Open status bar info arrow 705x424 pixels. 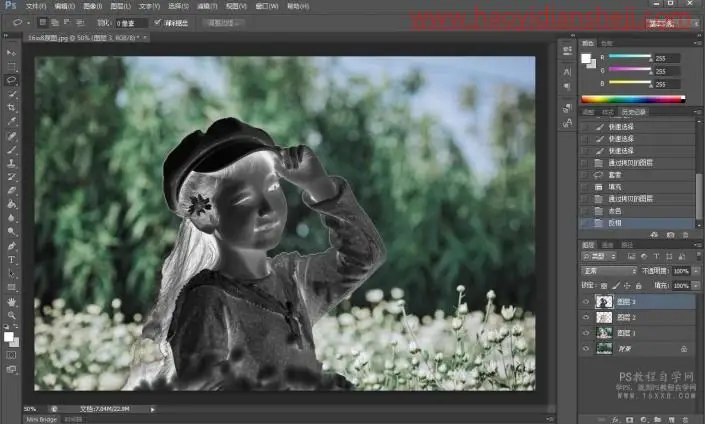[x=152, y=409]
